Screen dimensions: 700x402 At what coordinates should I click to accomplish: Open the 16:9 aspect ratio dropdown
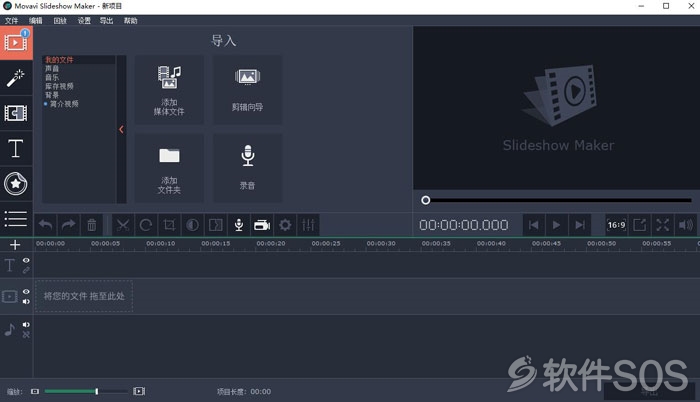617,225
